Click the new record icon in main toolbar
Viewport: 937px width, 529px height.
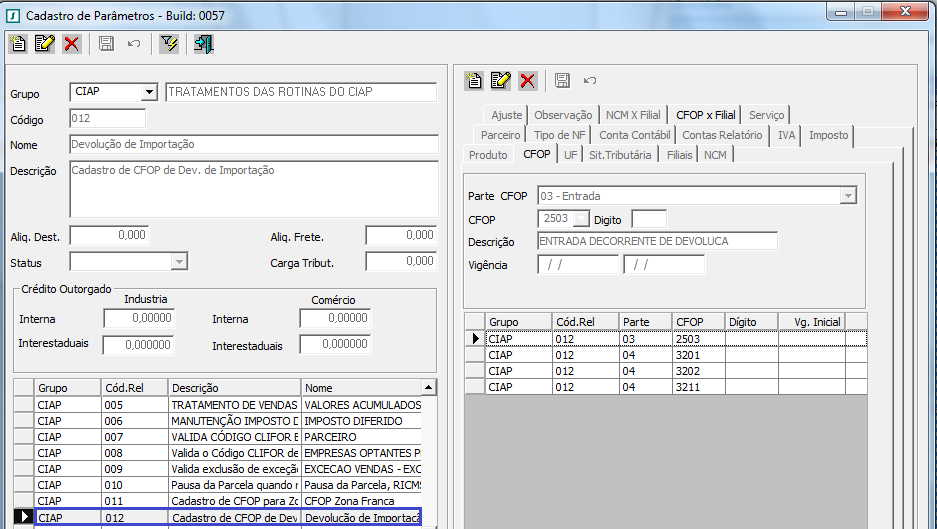[x=18, y=43]
